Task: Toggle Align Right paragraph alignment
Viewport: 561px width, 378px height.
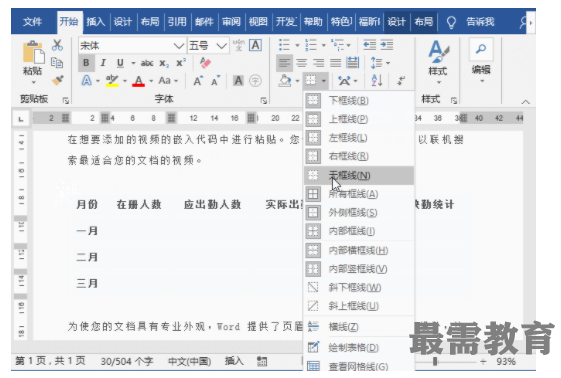Action: coord(318,63)
